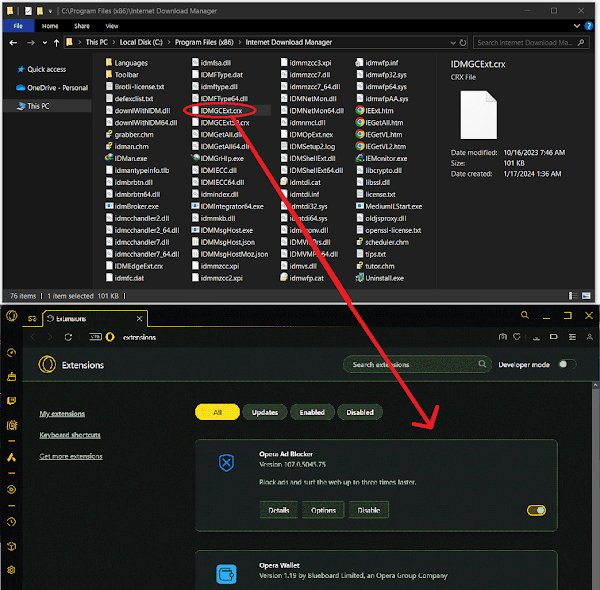
Task: Click the Search extensions field
Action: pyautogui.click(x=417, y=364)
